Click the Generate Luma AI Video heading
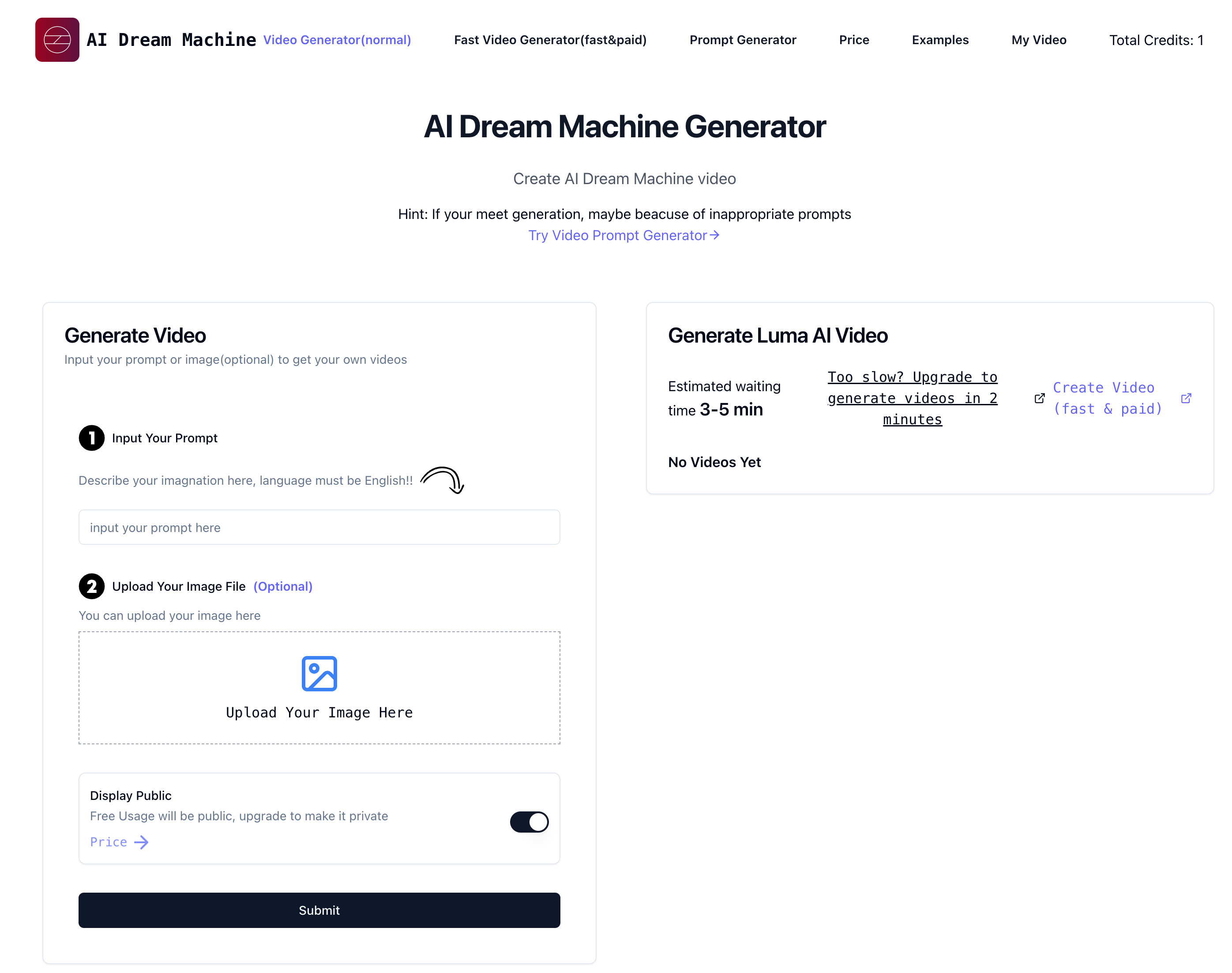Image resolution: width=1232 pixels, height=973 pixels. 778,336
